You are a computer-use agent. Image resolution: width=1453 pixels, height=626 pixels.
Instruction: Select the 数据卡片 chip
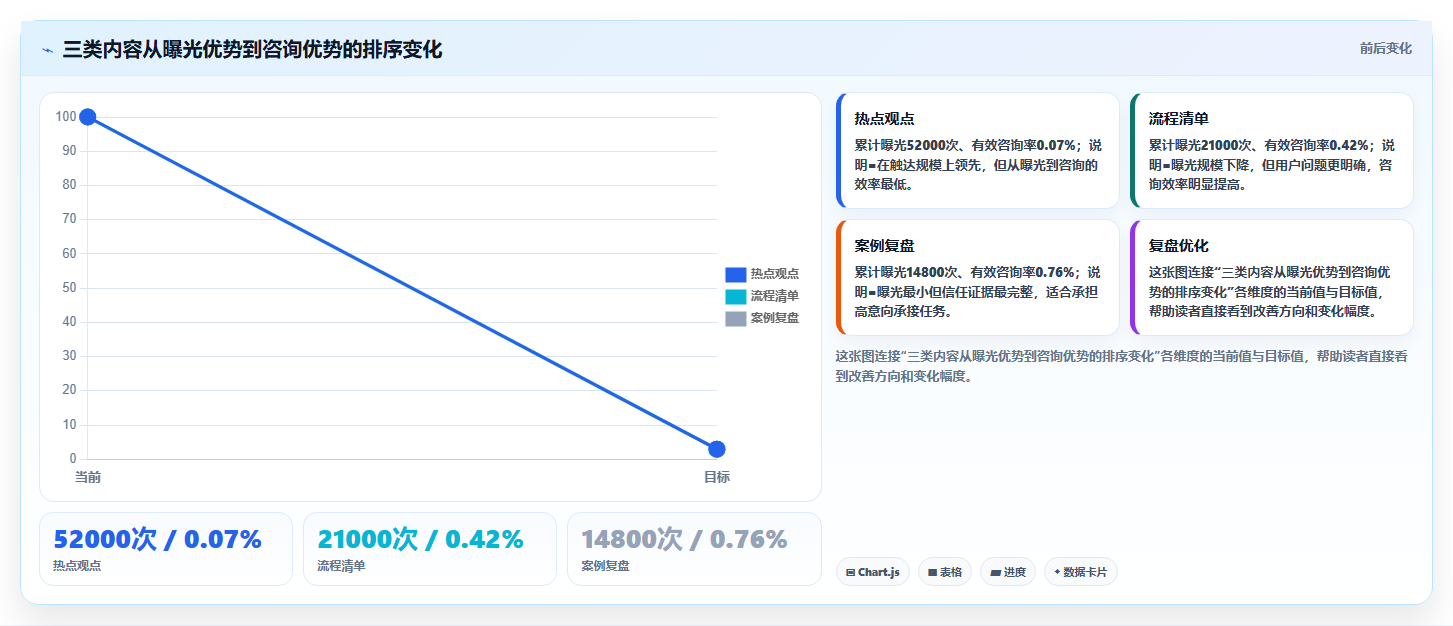tap(1080, 572)
